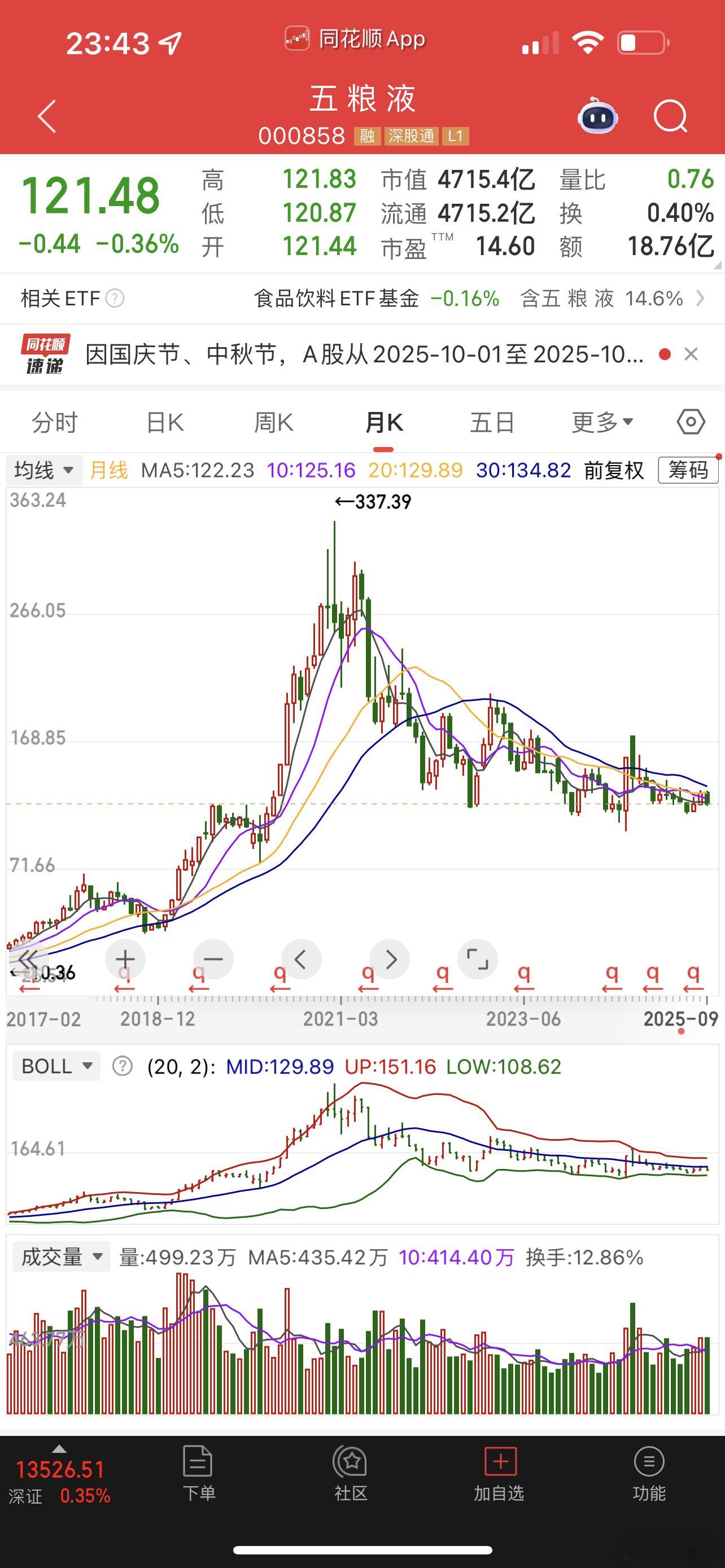Open related ETF details chevron
The width and height of the screenshot is (725, 1568).
coord(701,298)
